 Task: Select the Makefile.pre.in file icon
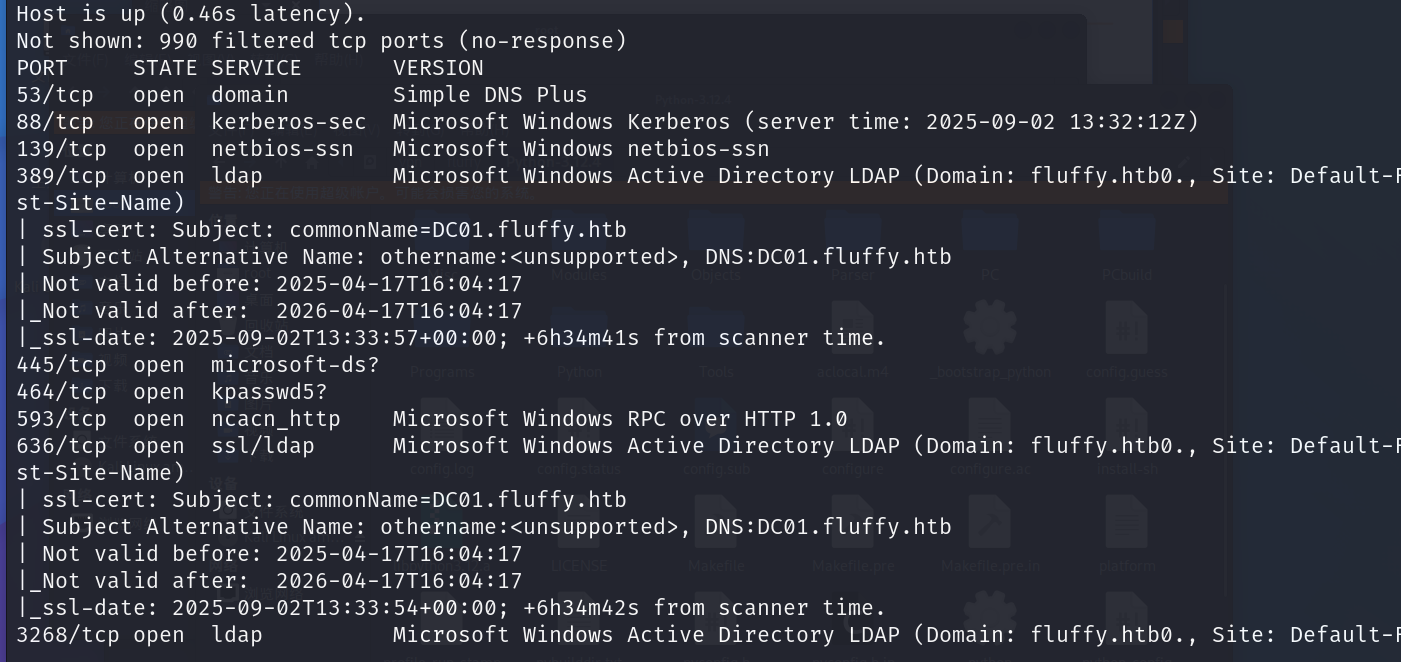point(989,523)
